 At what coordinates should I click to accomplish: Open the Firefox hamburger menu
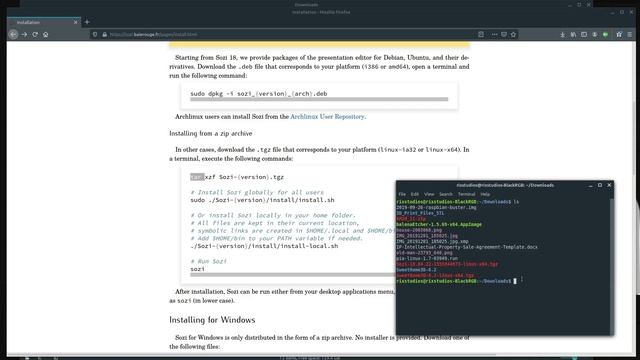630,35
